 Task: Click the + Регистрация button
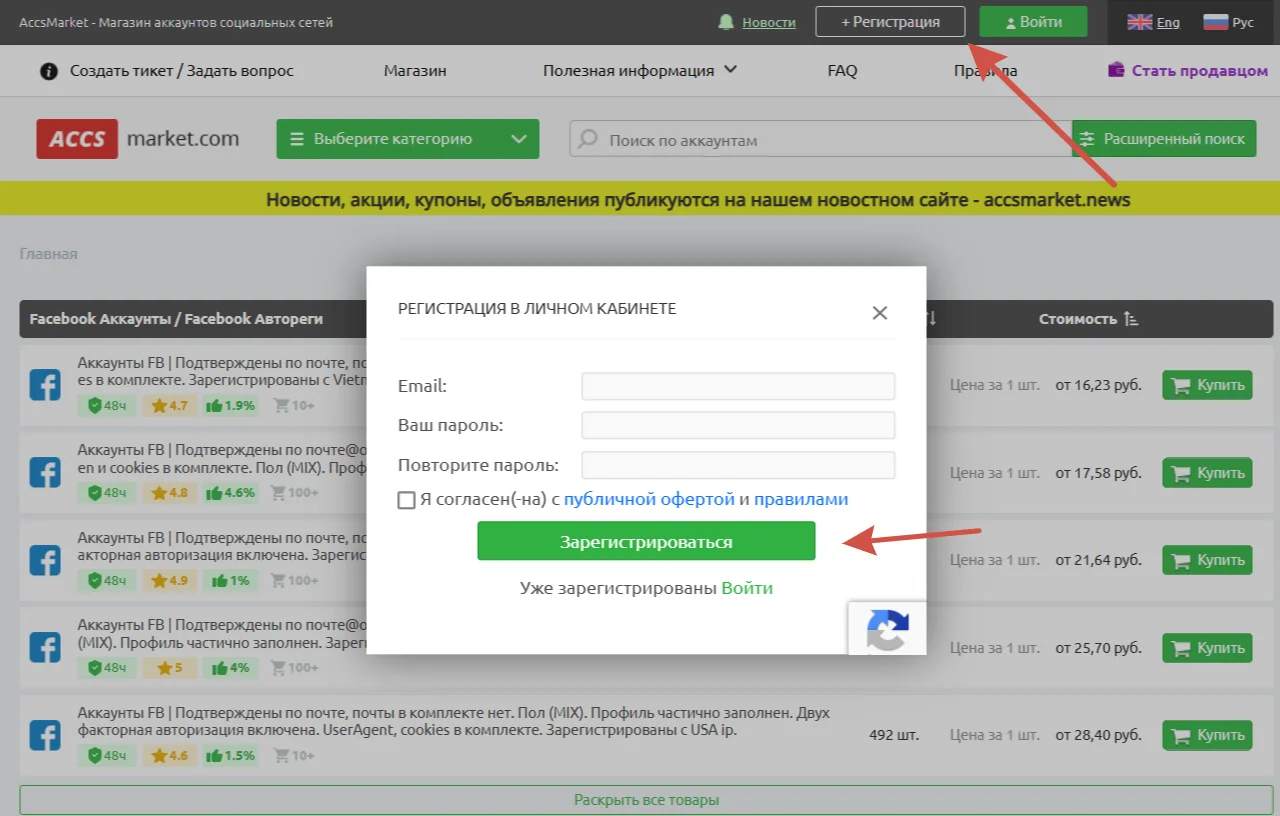(x=890, y=22)
